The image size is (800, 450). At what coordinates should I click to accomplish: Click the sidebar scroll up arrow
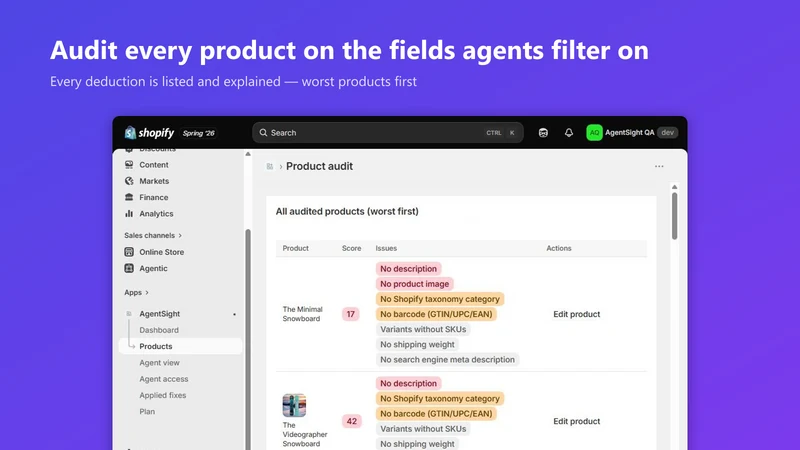[248, 154]
